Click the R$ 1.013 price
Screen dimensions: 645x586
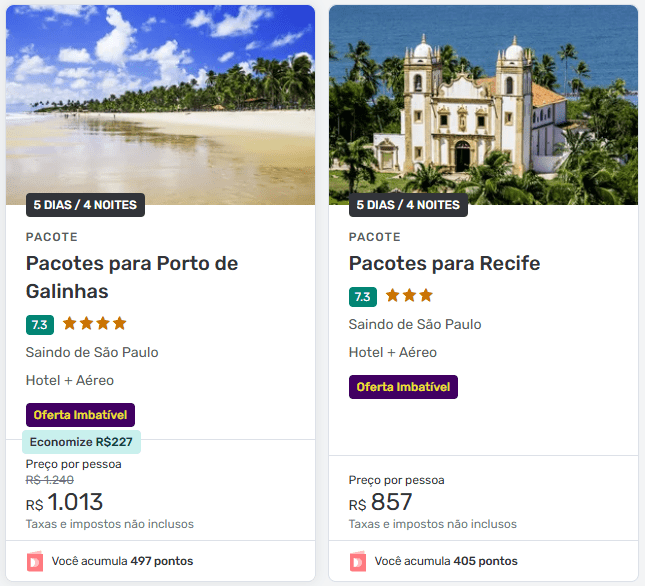[65, 502]
